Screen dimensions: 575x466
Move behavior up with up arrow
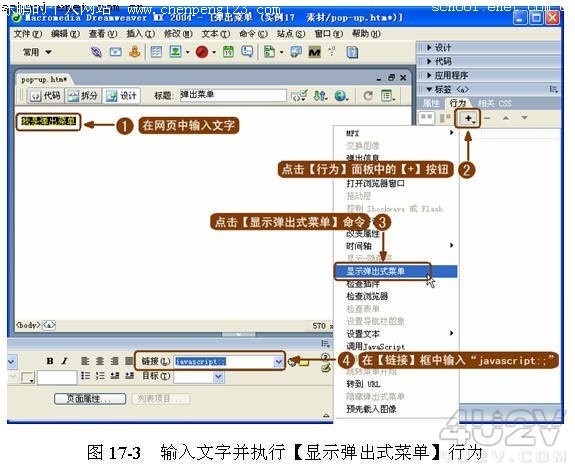[506, 118]
